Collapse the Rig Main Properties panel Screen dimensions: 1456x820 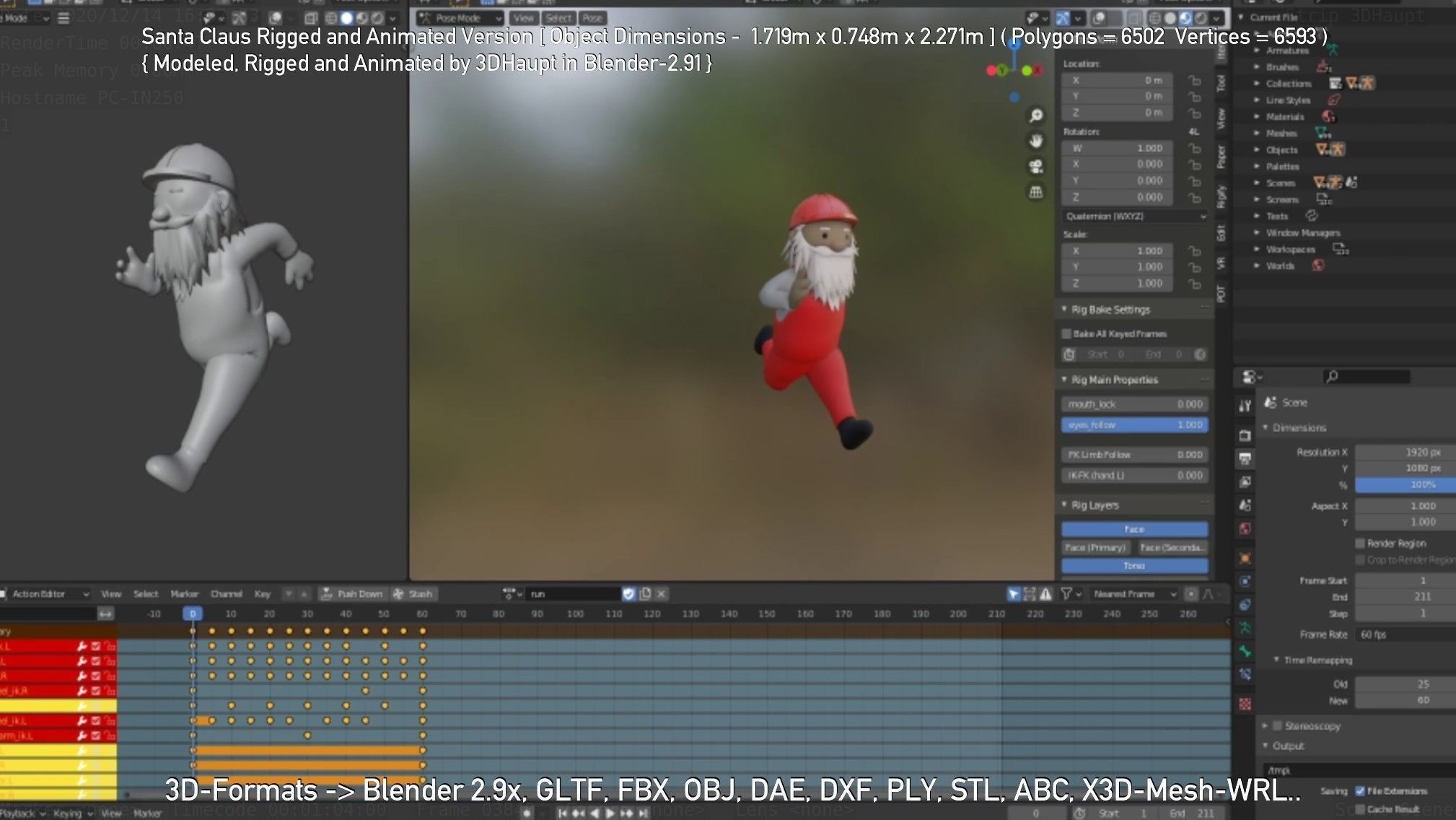click(1064, 379)
